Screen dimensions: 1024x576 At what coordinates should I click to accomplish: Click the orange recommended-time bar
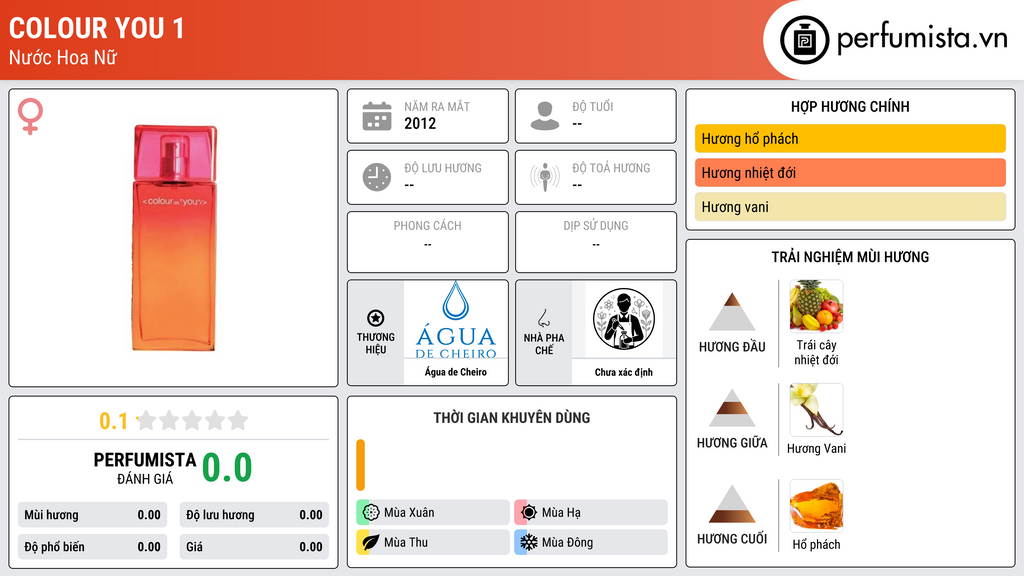point(360,465)
